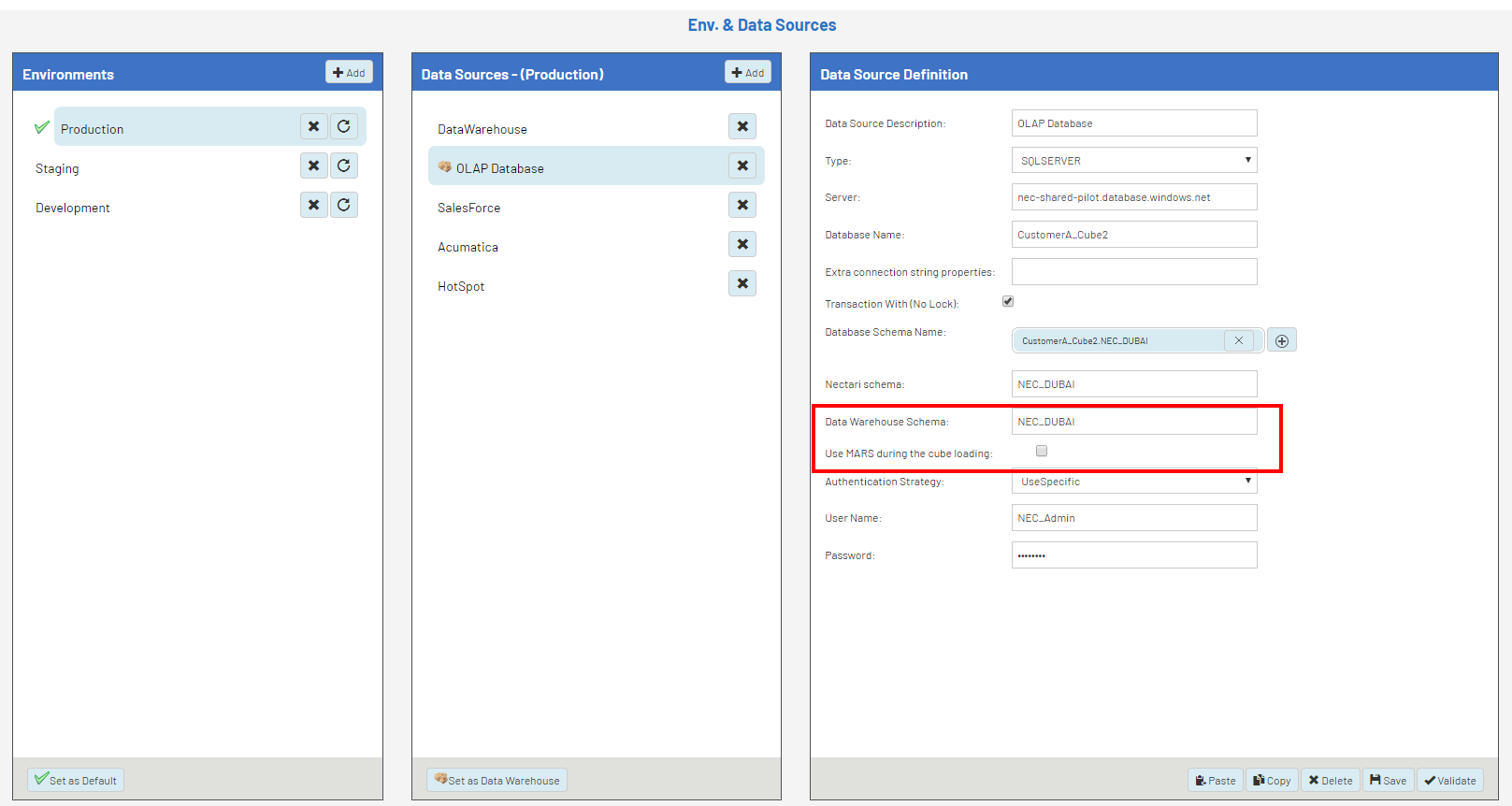1512x806 pixels.
Task: Delete the Production environment
Action: tap(313, 126)
